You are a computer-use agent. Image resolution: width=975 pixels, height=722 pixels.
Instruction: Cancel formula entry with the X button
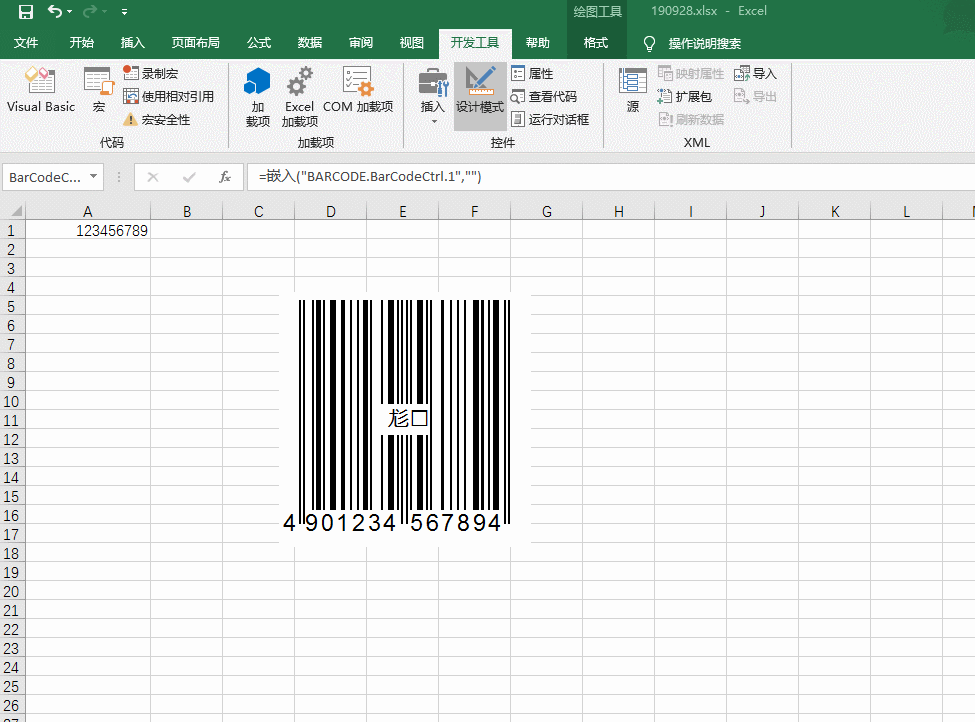pos(152,177)
